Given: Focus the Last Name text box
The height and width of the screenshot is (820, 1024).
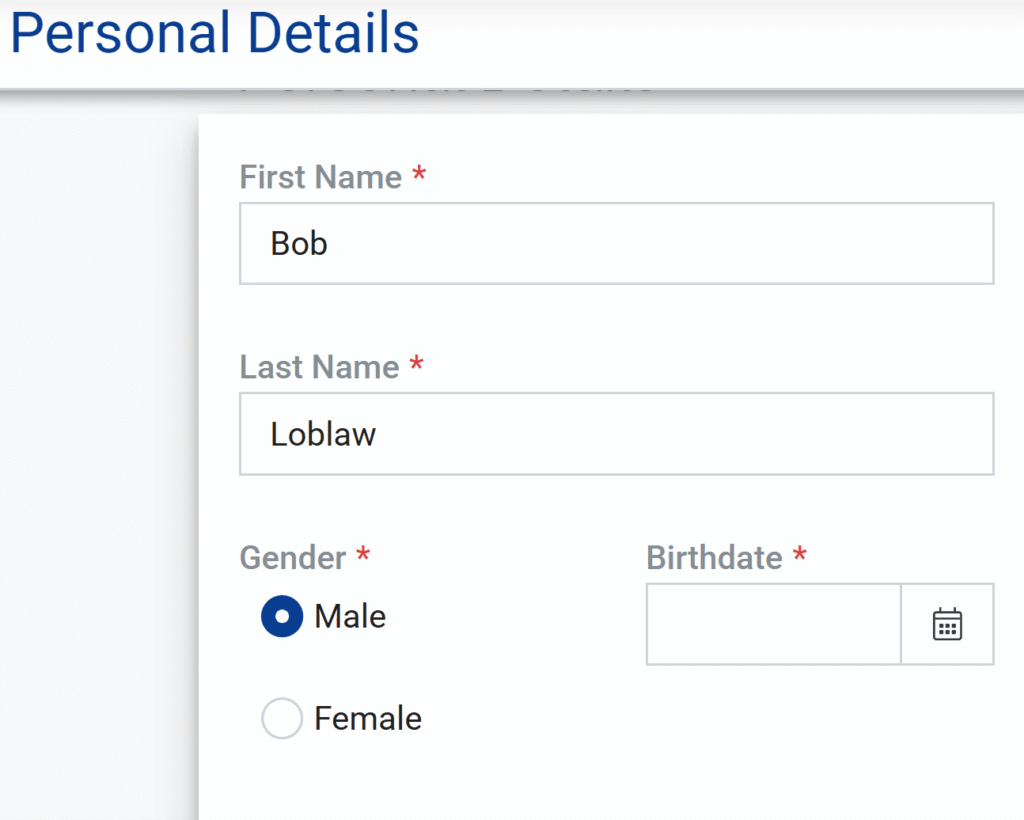Looking at the screenshot, I should 616,434.
